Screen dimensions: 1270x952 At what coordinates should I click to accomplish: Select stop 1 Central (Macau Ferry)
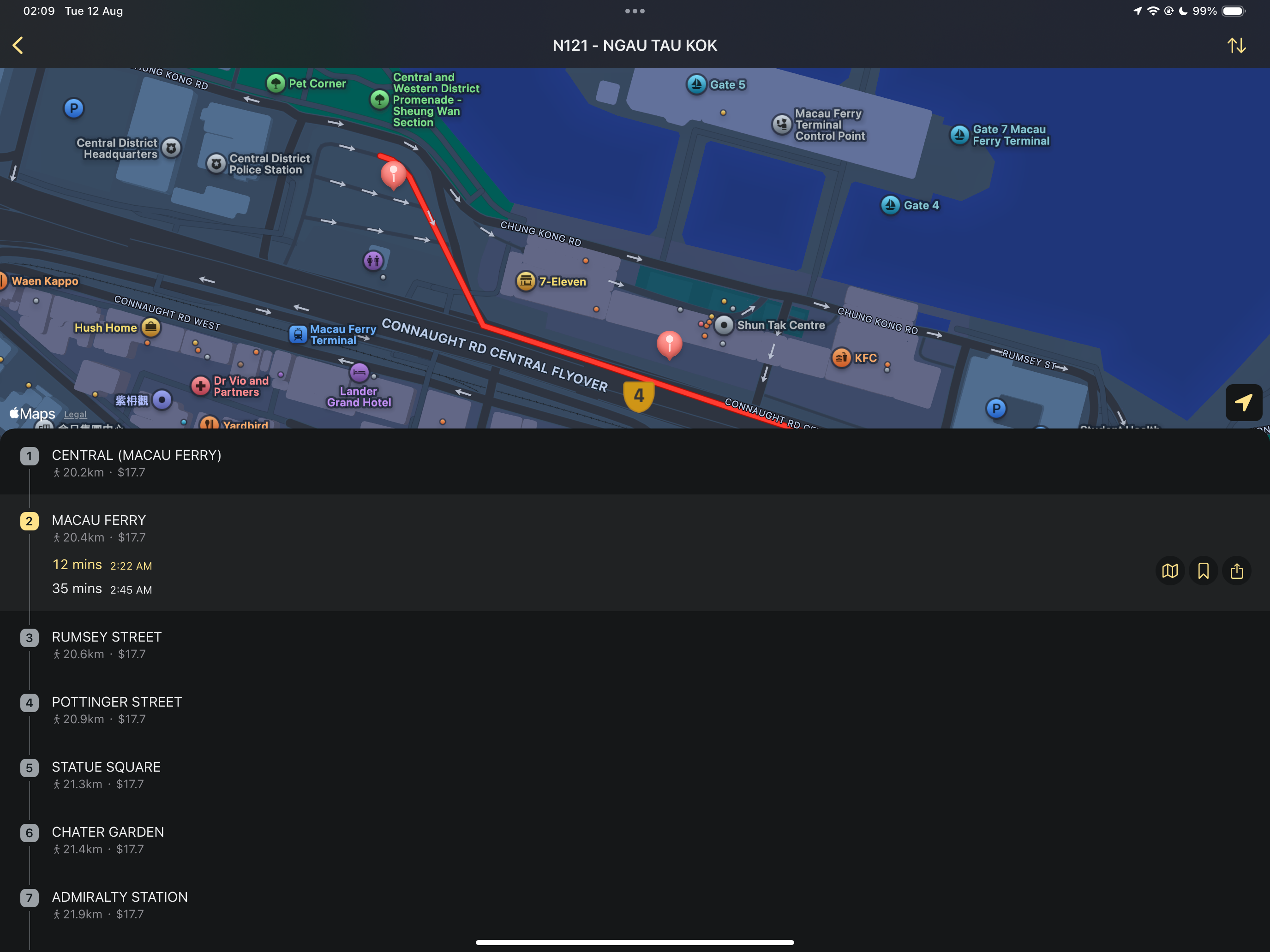coord(635,463)
